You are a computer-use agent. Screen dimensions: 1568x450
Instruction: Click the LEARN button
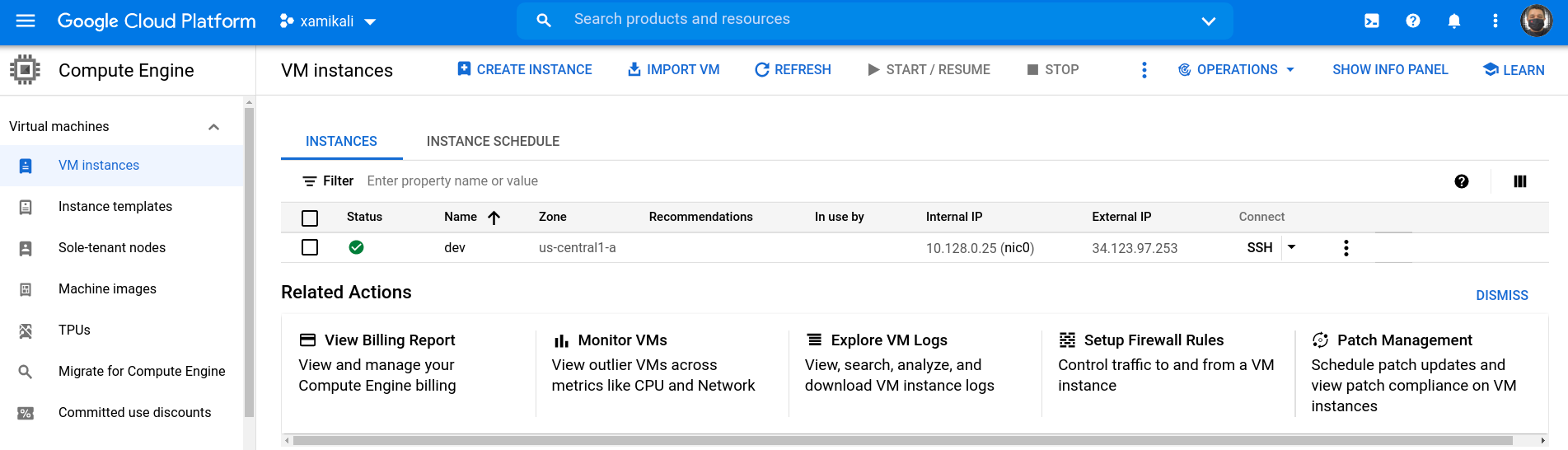click(1514, 70)
